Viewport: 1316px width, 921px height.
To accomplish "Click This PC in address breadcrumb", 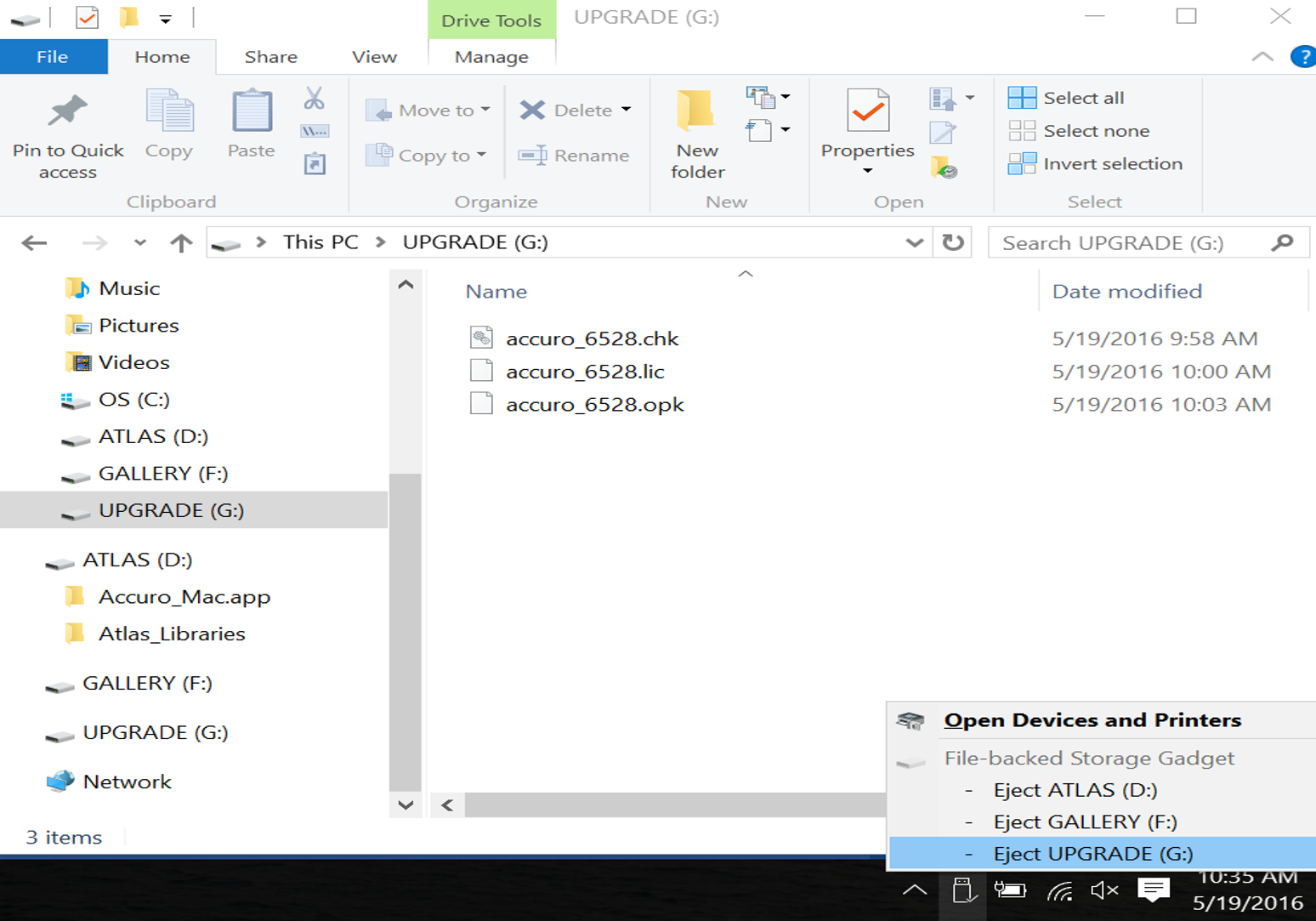I will pos(320,242).
